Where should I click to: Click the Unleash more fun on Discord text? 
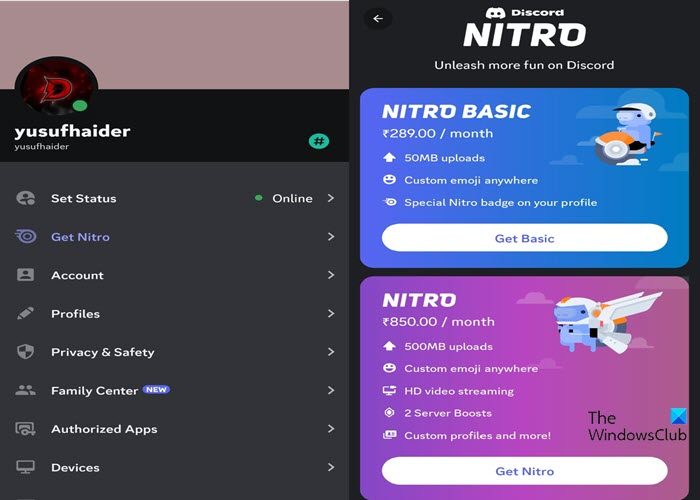click(524, 65)
